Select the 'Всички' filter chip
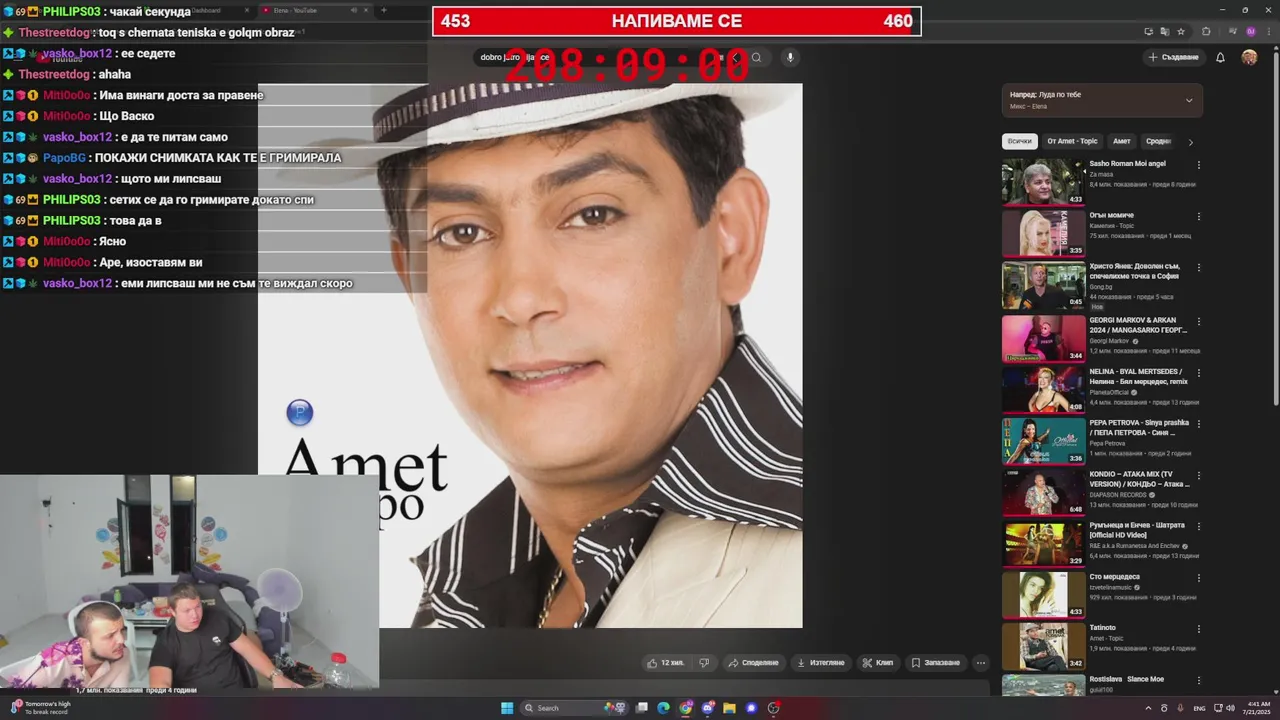 1019,141
